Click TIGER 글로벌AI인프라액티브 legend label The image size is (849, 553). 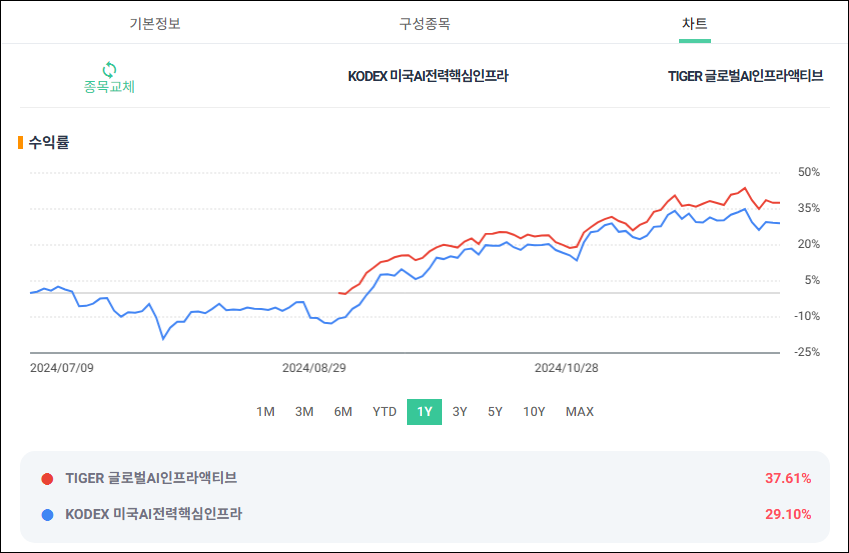pos(151,478)
